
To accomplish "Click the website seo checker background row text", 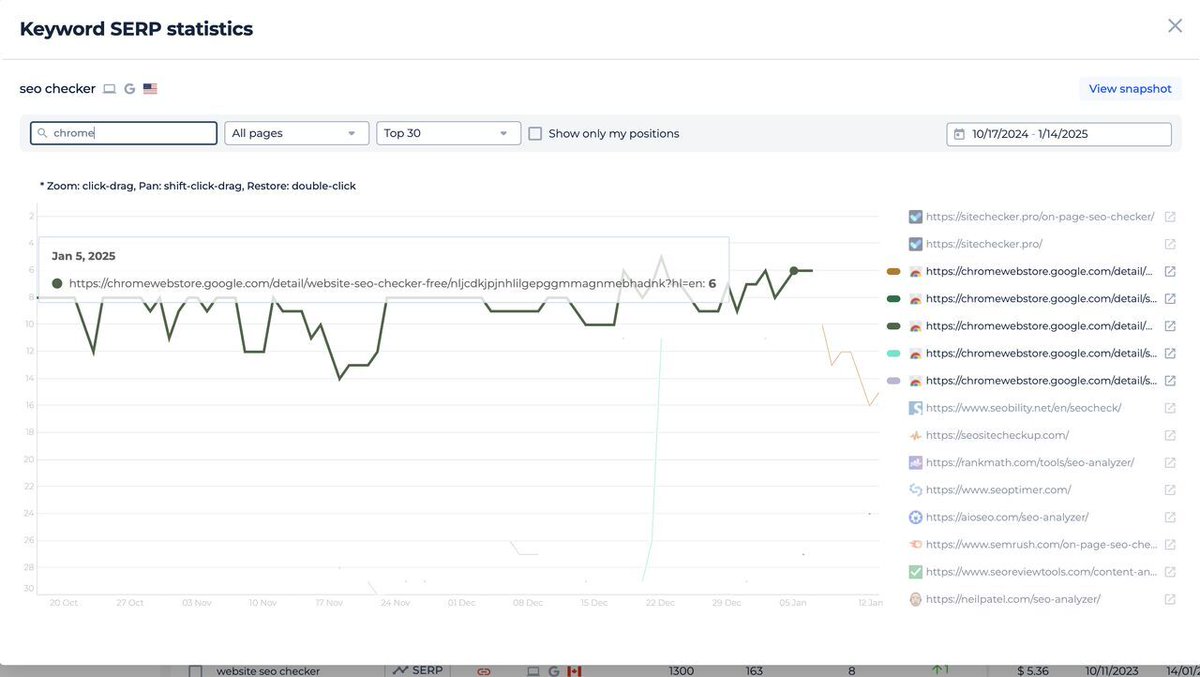I will 266,671.
